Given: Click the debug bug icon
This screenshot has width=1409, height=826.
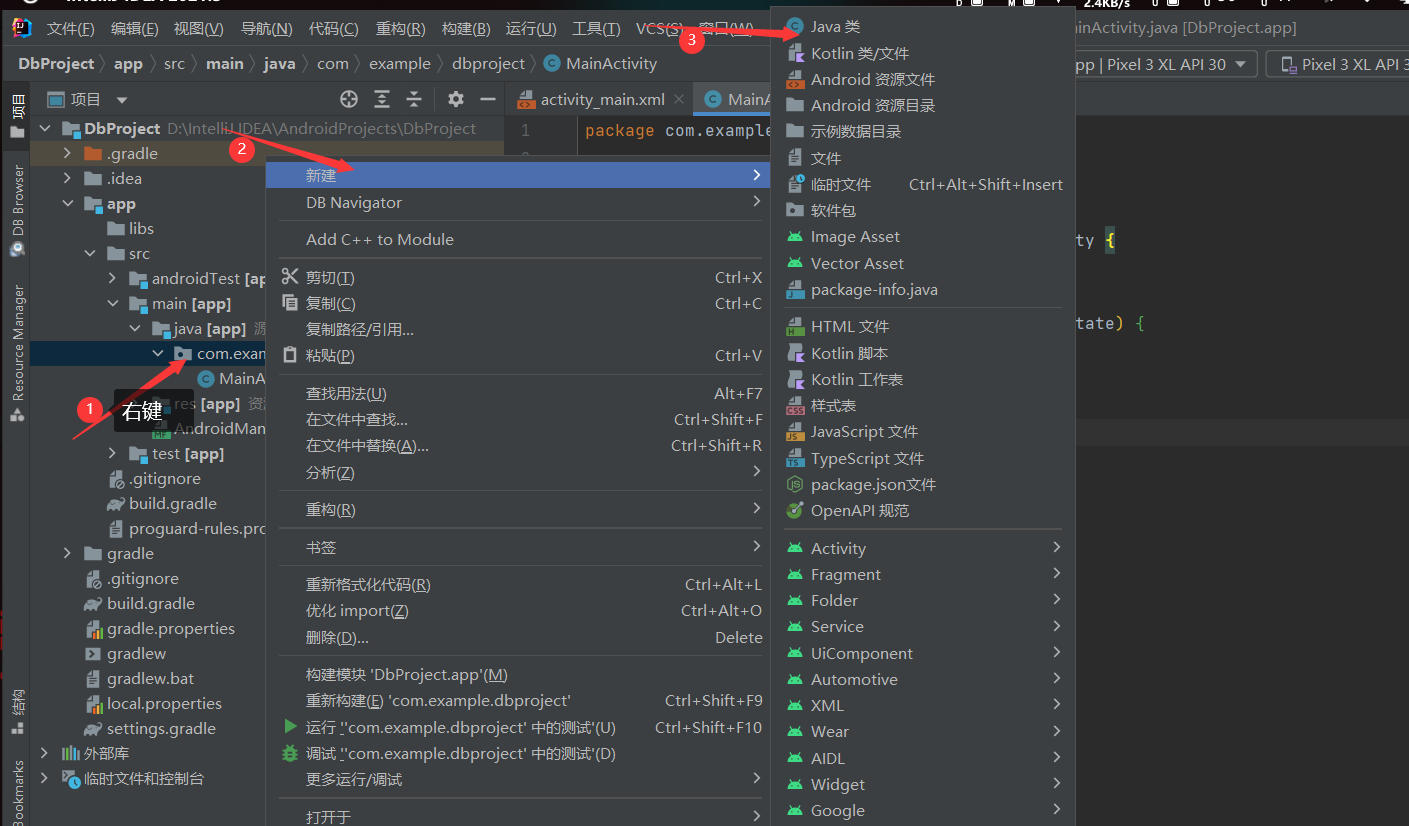Looking at the screenshot, I should [x=290, y=753].
